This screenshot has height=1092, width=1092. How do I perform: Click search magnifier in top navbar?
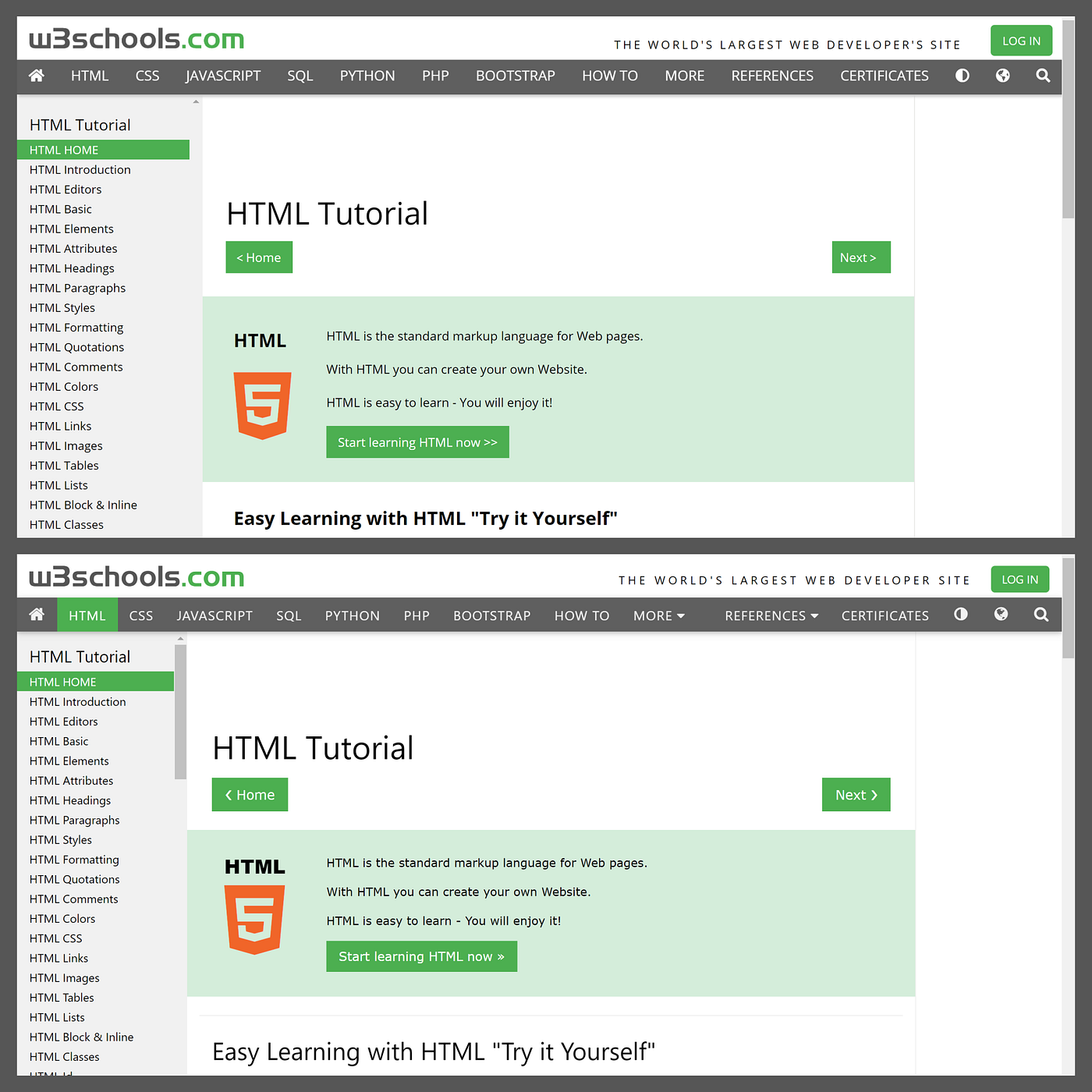pos(1043,76)
